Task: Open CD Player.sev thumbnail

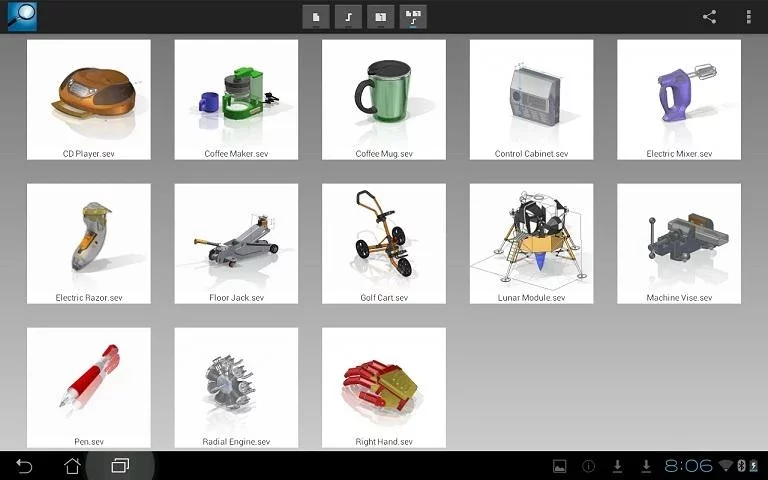Action: coord(89,99)
